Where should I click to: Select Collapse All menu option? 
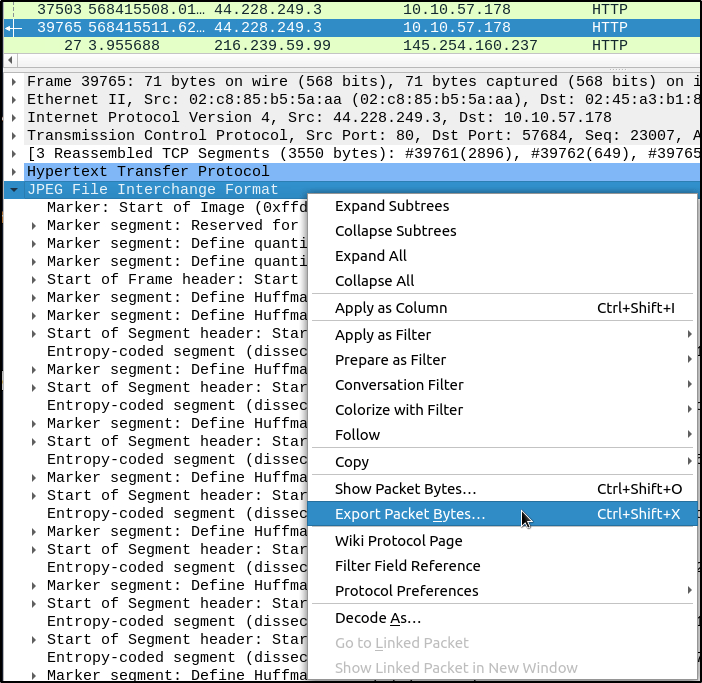click(x=374, y=281)
